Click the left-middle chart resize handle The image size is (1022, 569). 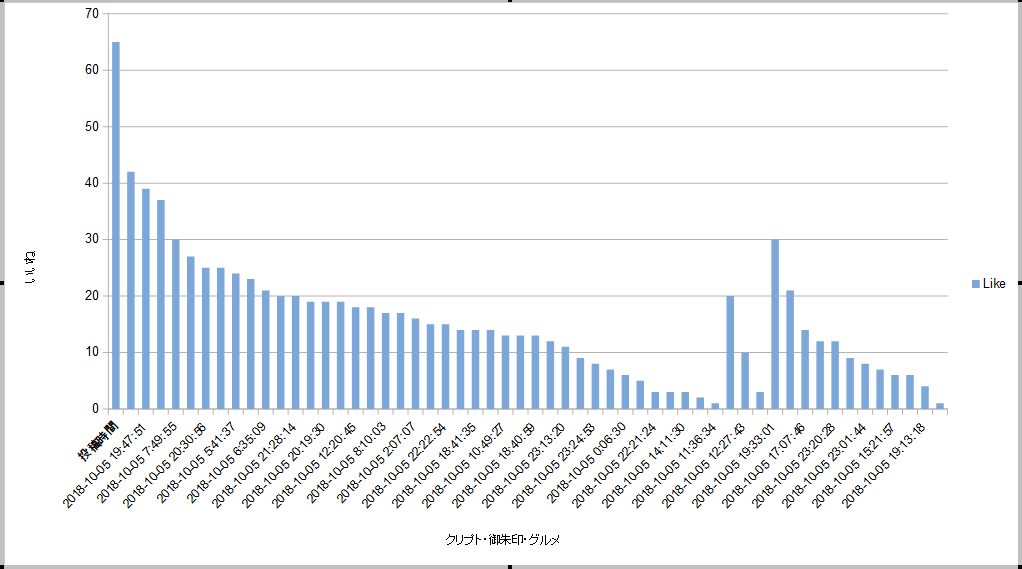[x=2, y=283]
